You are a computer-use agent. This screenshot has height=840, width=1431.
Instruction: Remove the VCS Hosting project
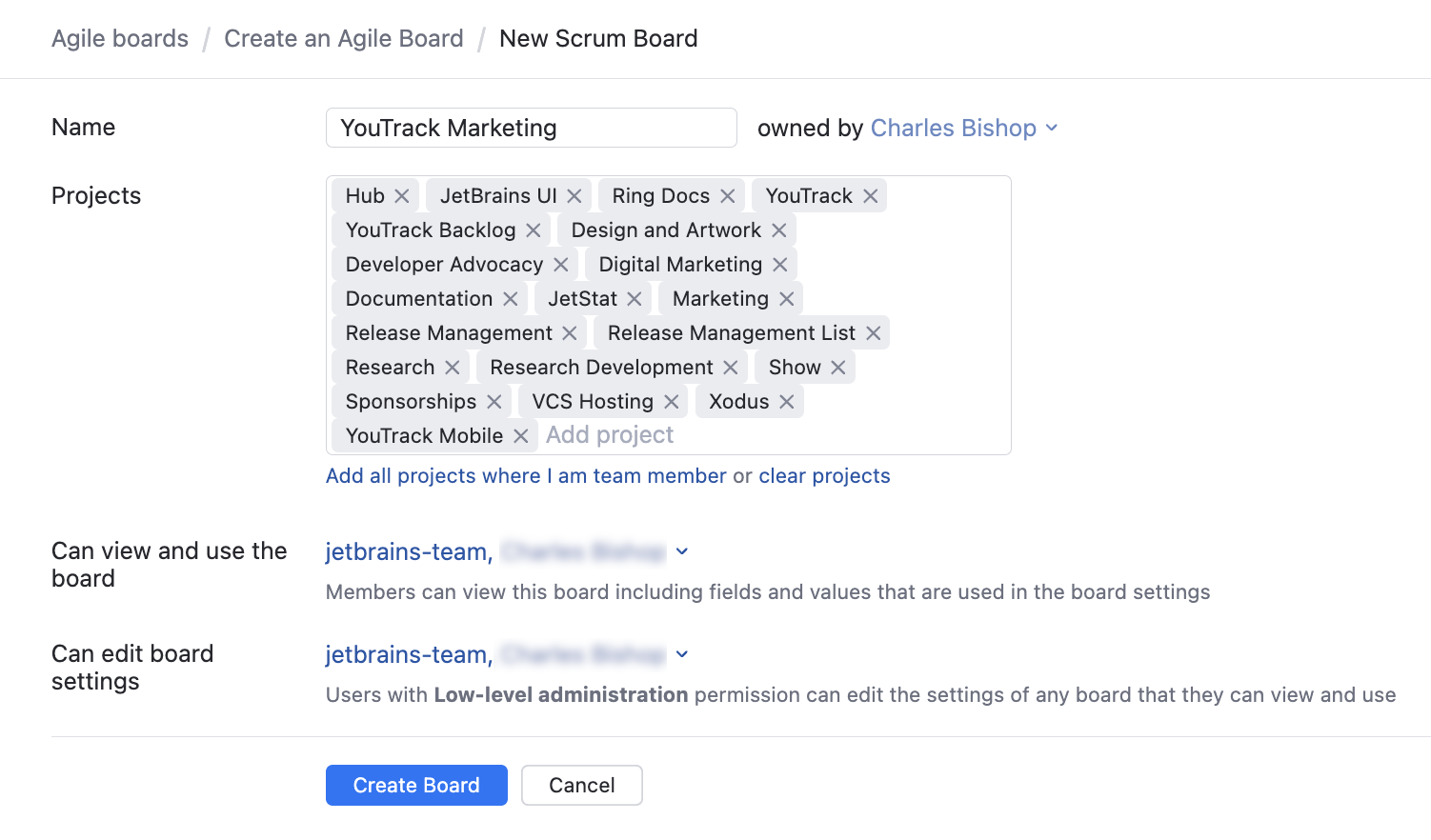[x=672, y=401]
